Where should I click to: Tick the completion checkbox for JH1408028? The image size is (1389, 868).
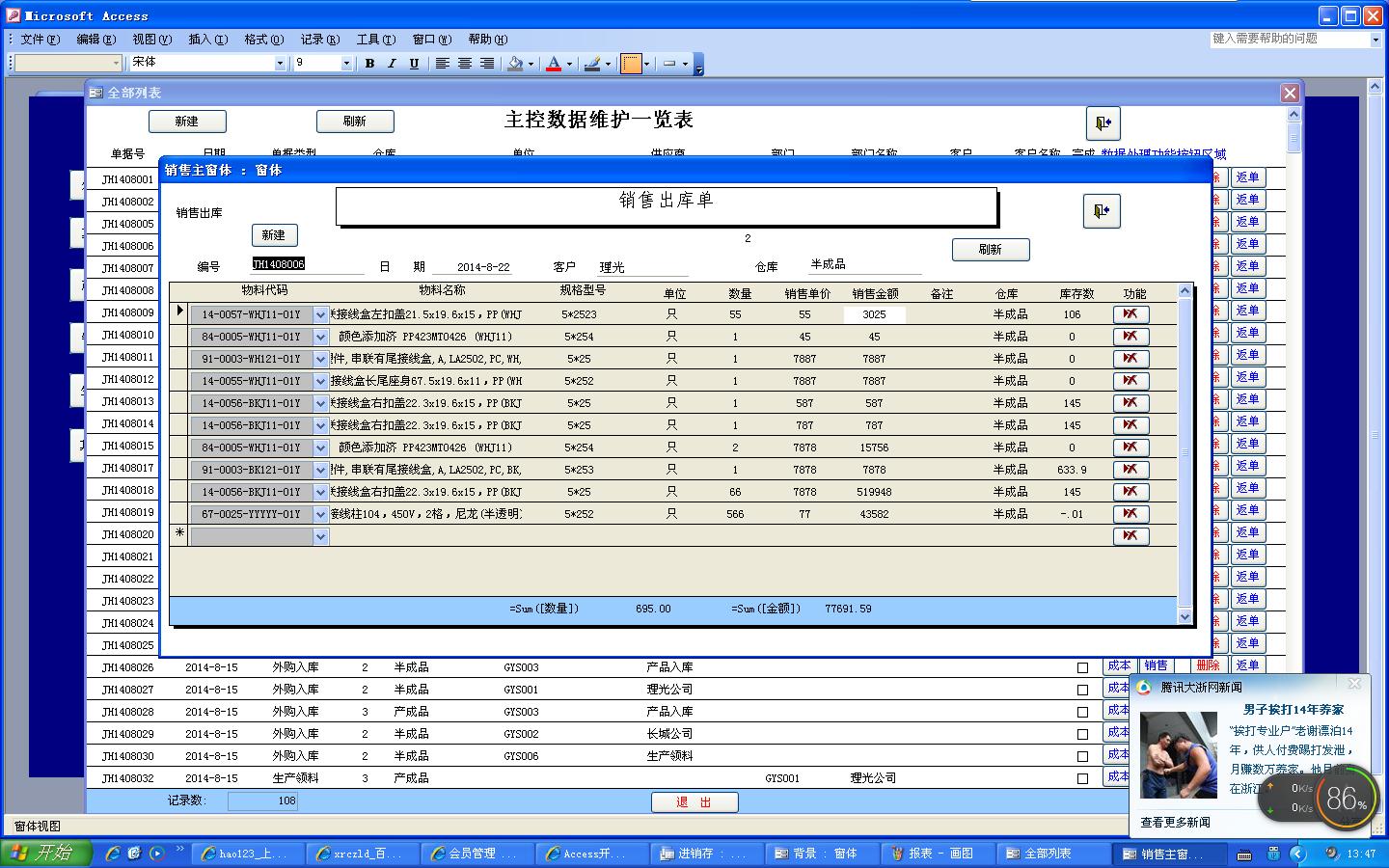[x=1082, y=712]
